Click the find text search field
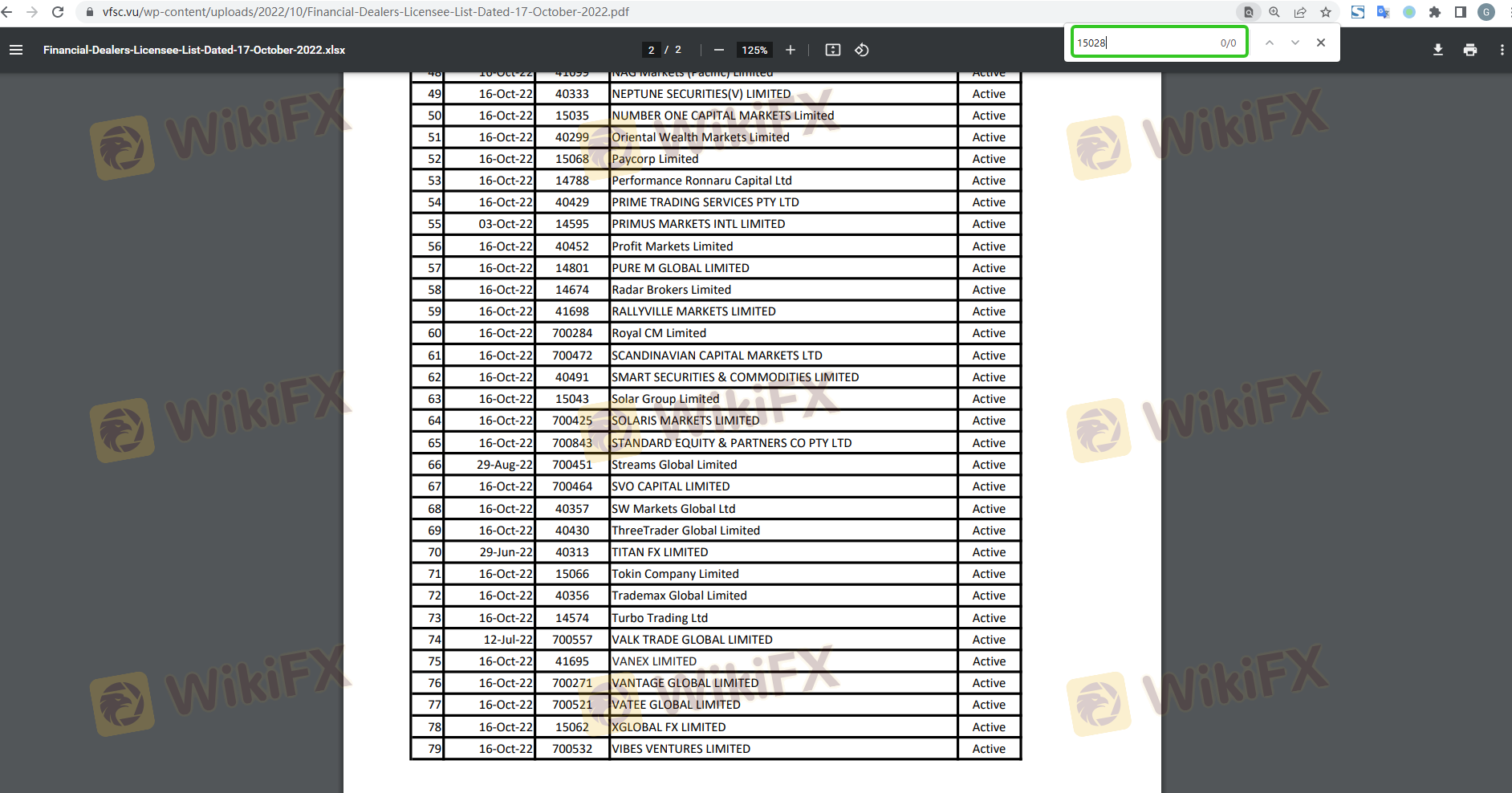Image resolution: width=1512 pixels, height=793 pixels. (1144, 43)
